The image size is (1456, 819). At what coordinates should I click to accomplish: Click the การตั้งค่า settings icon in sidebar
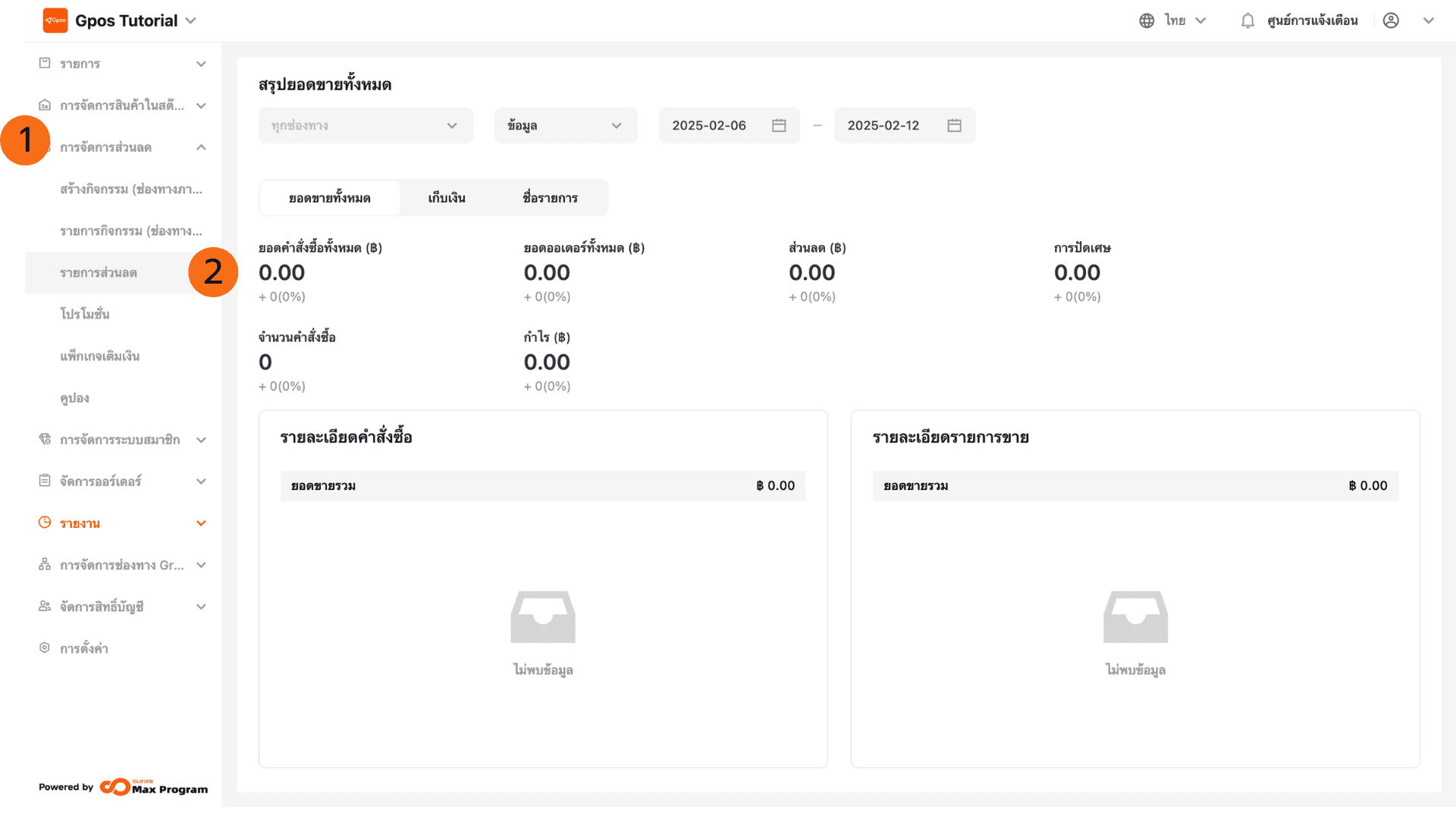tap(45, 648)
